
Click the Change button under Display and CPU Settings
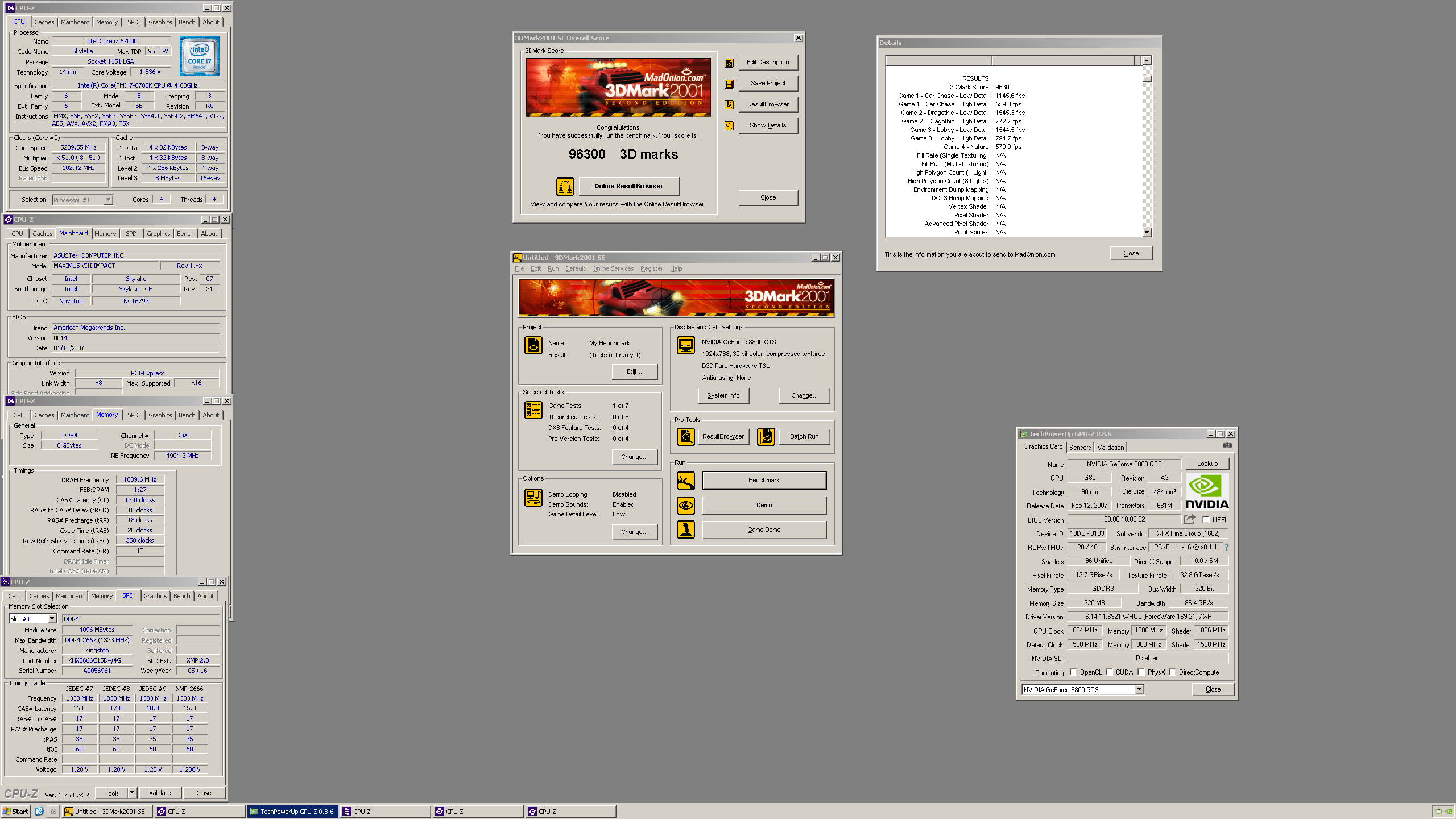tap(804, 396)
